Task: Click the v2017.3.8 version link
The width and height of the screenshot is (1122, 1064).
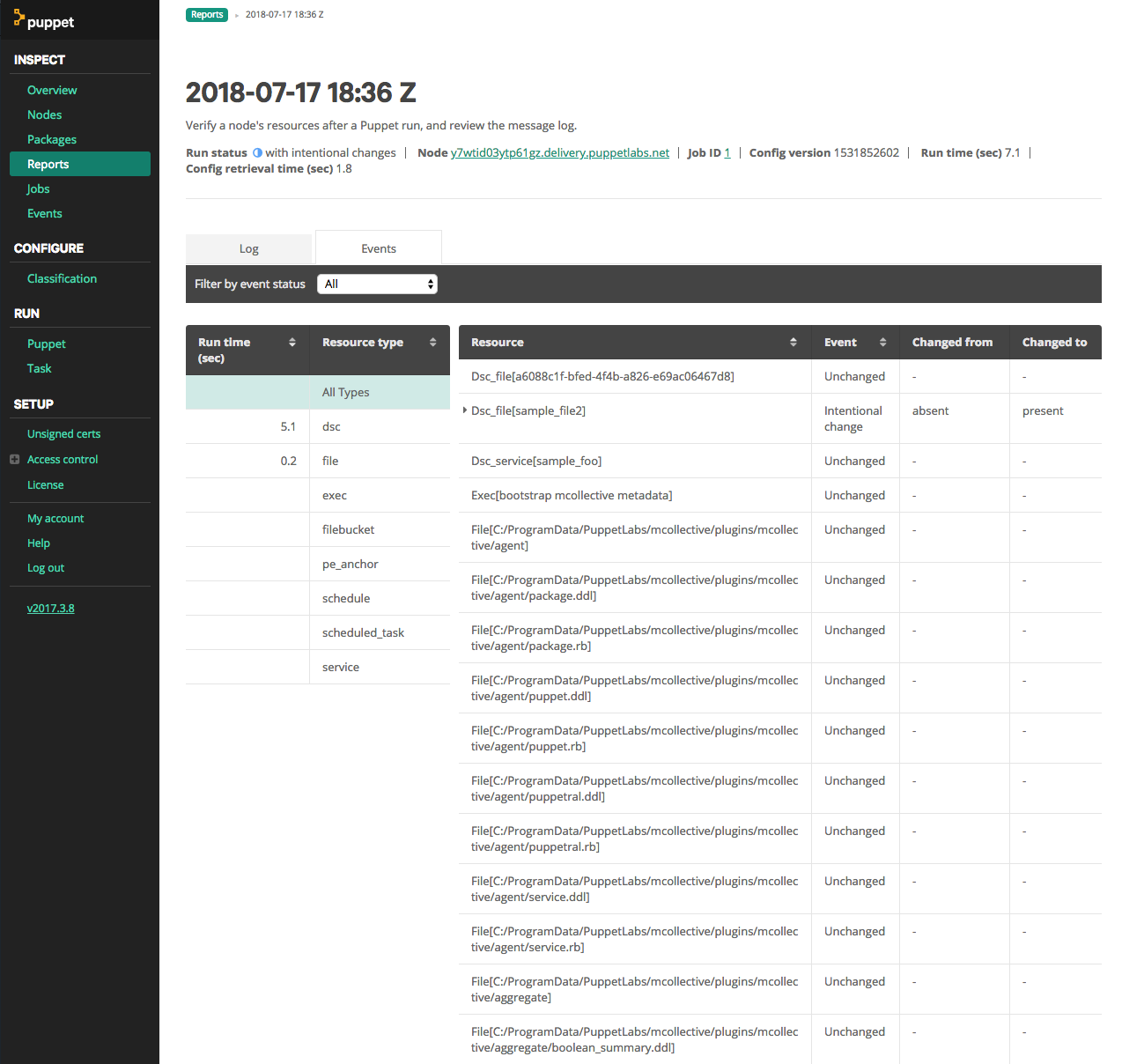Action: click(x=50, y=608)
